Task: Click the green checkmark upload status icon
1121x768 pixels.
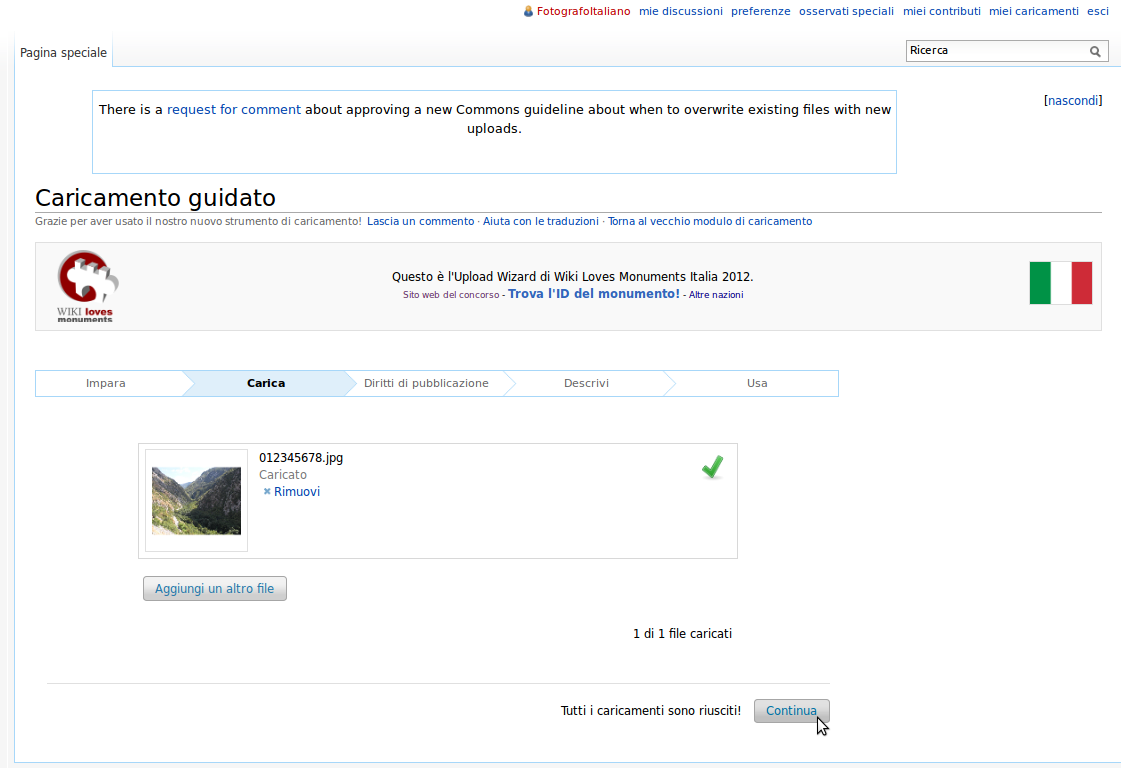Action: (712, 467)
